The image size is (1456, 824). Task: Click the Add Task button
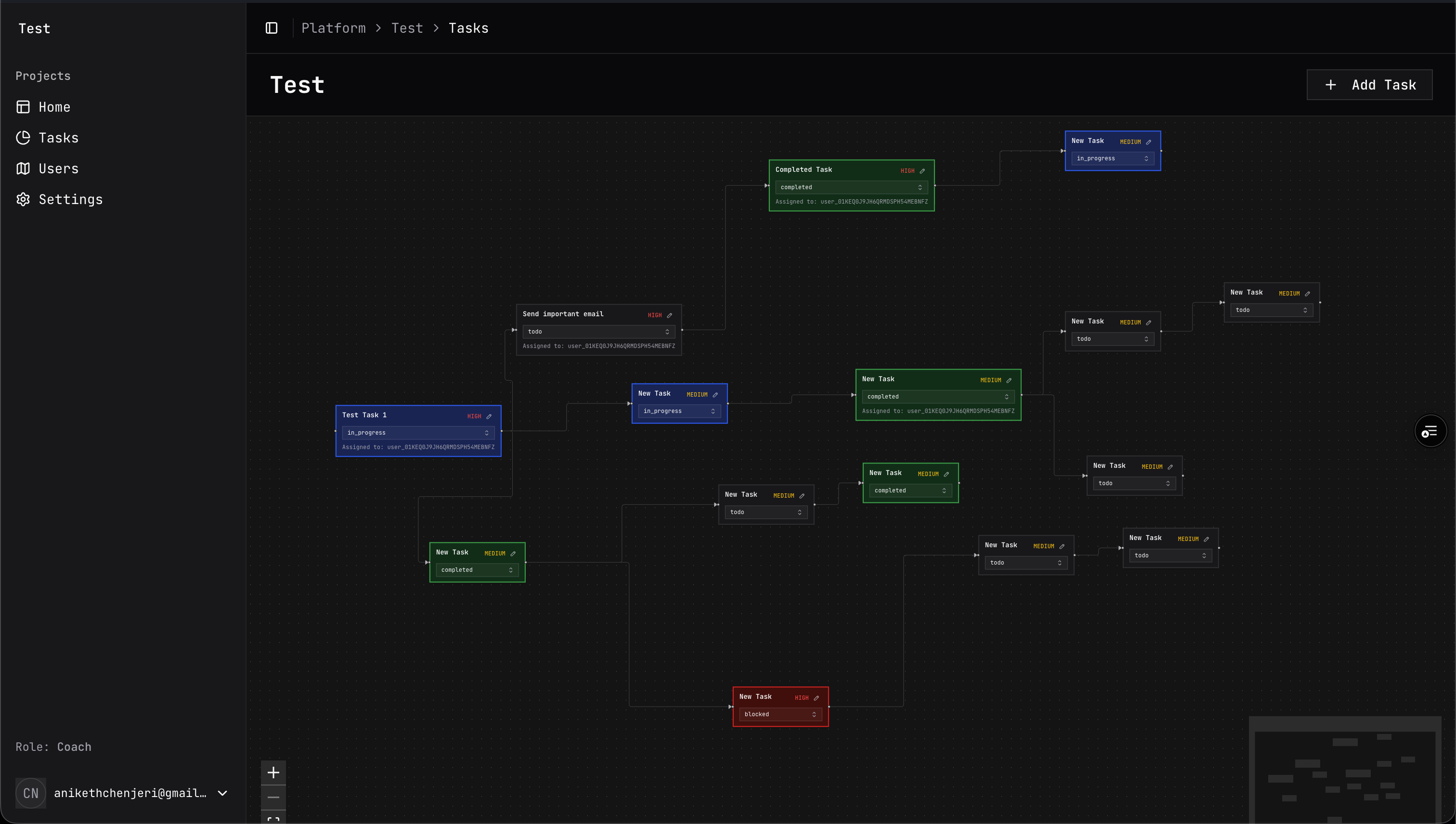1369,85
